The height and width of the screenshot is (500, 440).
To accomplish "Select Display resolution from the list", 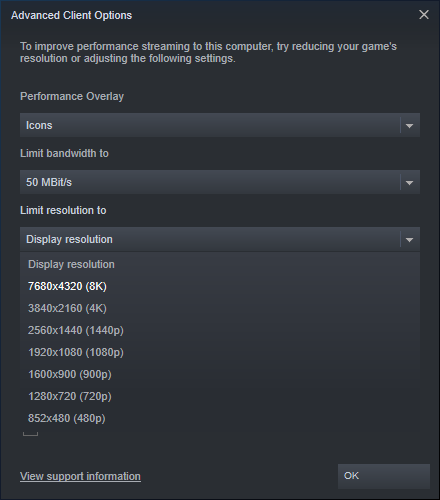I will click(x=220, y=264).
